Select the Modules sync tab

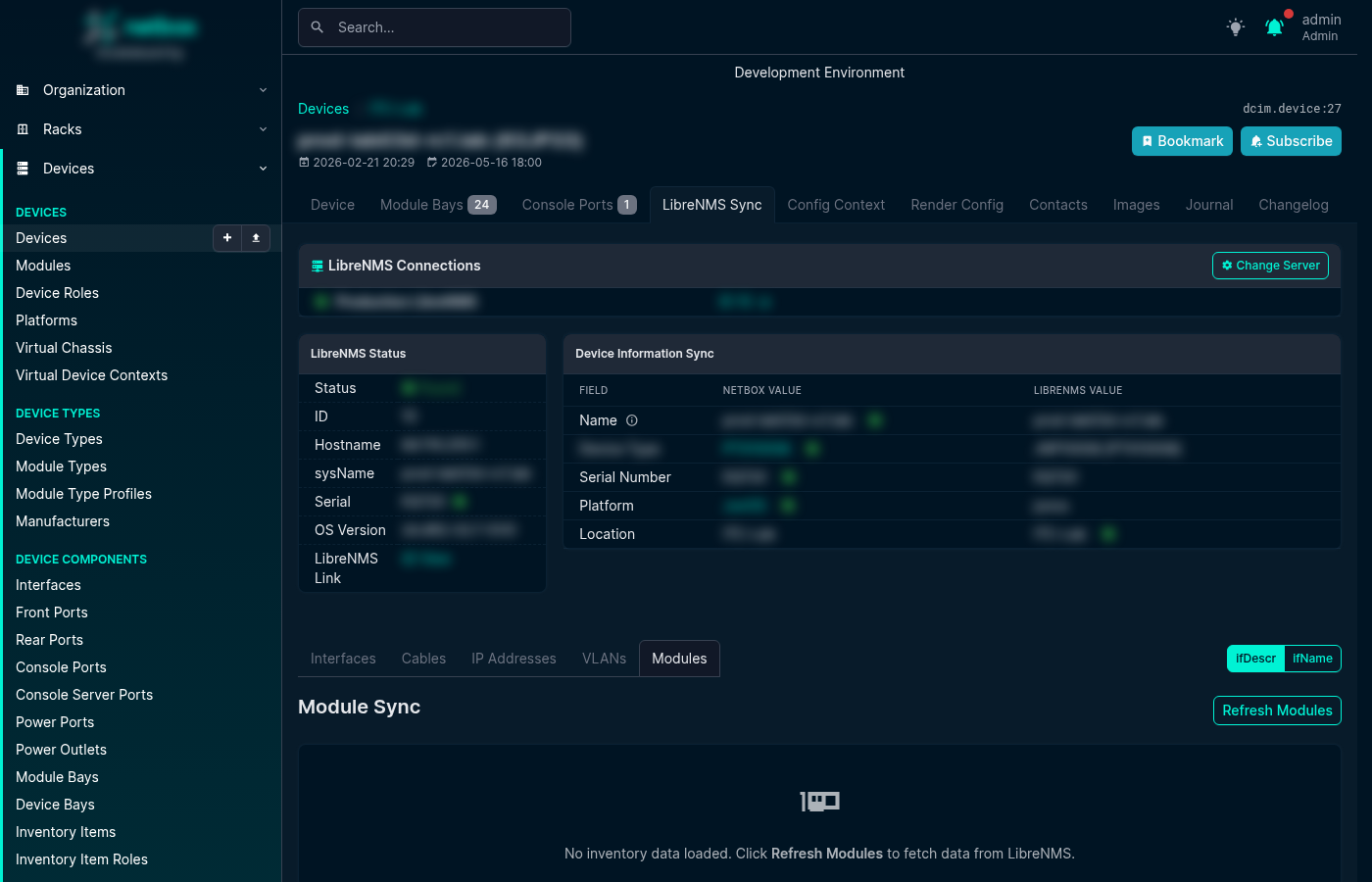click(679, 659)
